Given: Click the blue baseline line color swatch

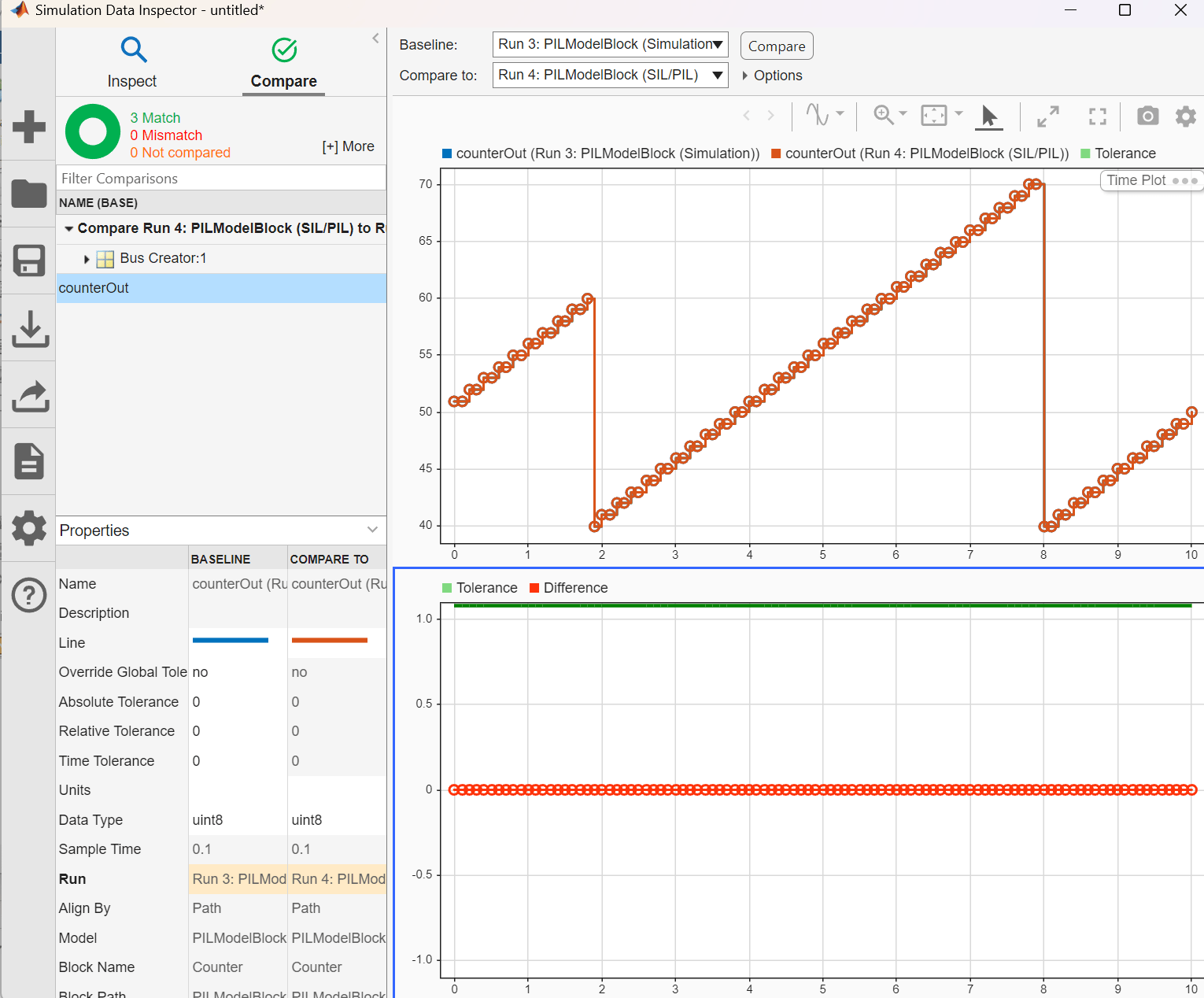Looking at the screenshot, I should (x=231, y=641).
